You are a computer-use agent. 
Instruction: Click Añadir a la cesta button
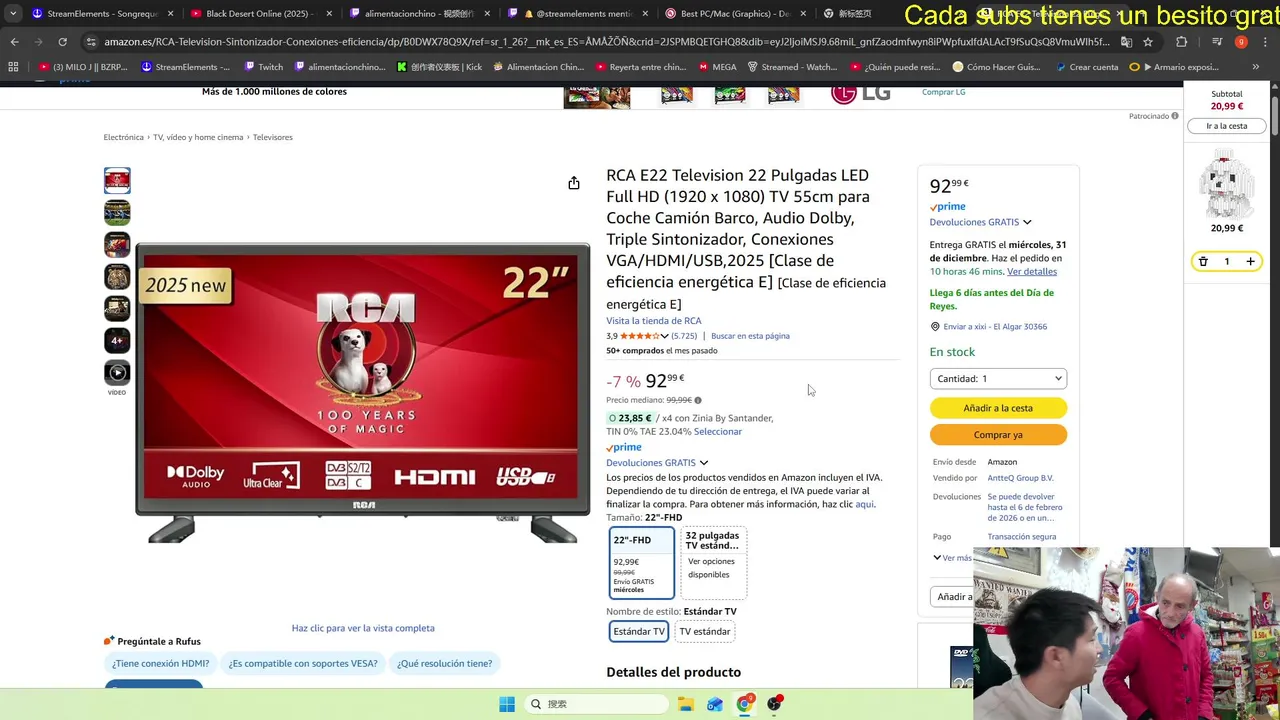[998, 408]
